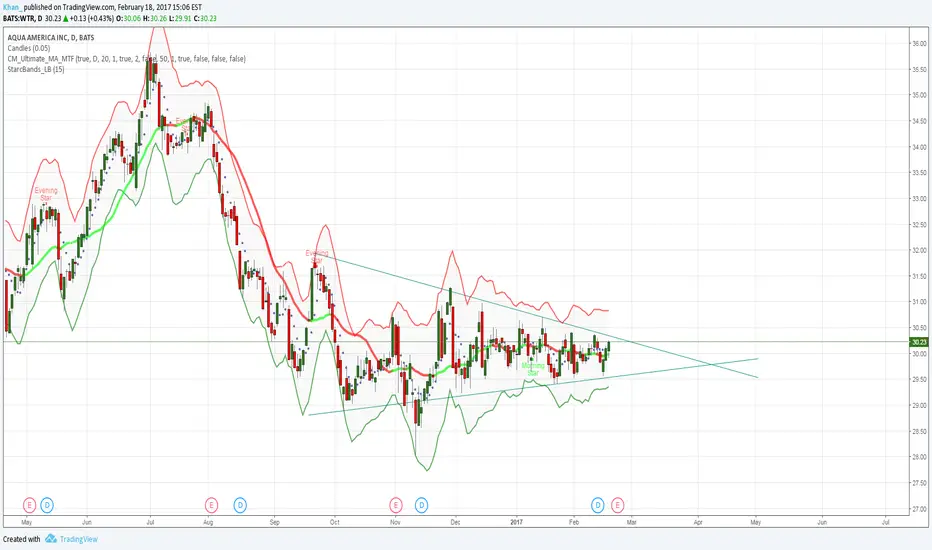Click the green 30.23 current price label
932x550 pixels.
pos(919,342)
